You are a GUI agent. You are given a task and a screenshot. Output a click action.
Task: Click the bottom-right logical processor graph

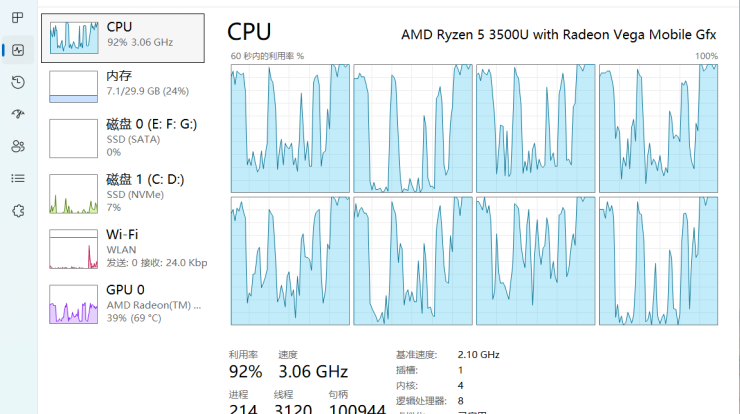(x=658, y=260)
